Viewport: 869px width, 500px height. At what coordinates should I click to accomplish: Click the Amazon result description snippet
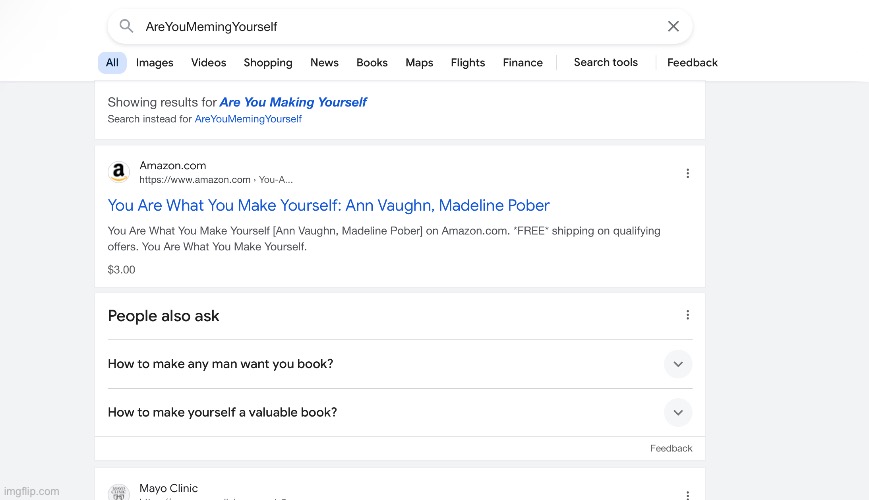384,239
